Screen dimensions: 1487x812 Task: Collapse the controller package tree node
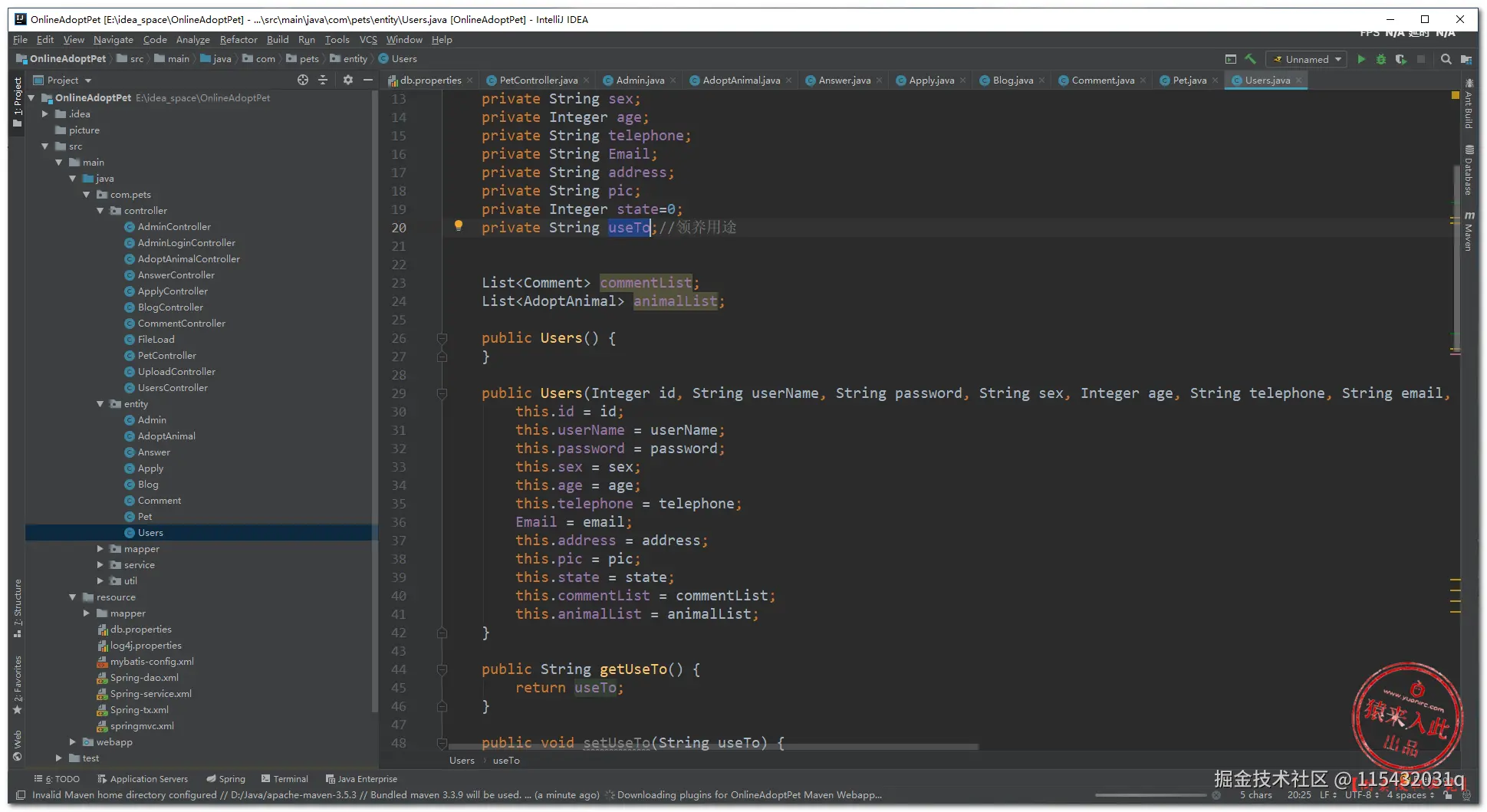tap(100, 211)
